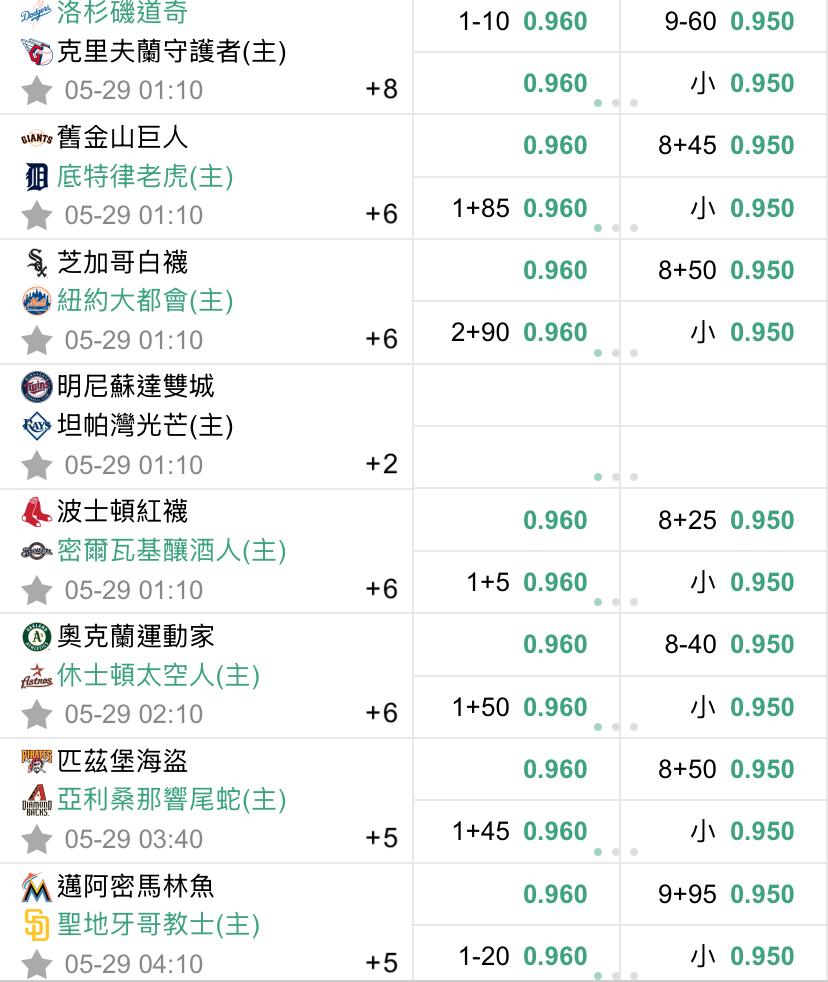828x982 pixels.
Task: Expand +8 more bets for Cleveland Guardians game
Action: pyautogui.click(x=381, y=89)
